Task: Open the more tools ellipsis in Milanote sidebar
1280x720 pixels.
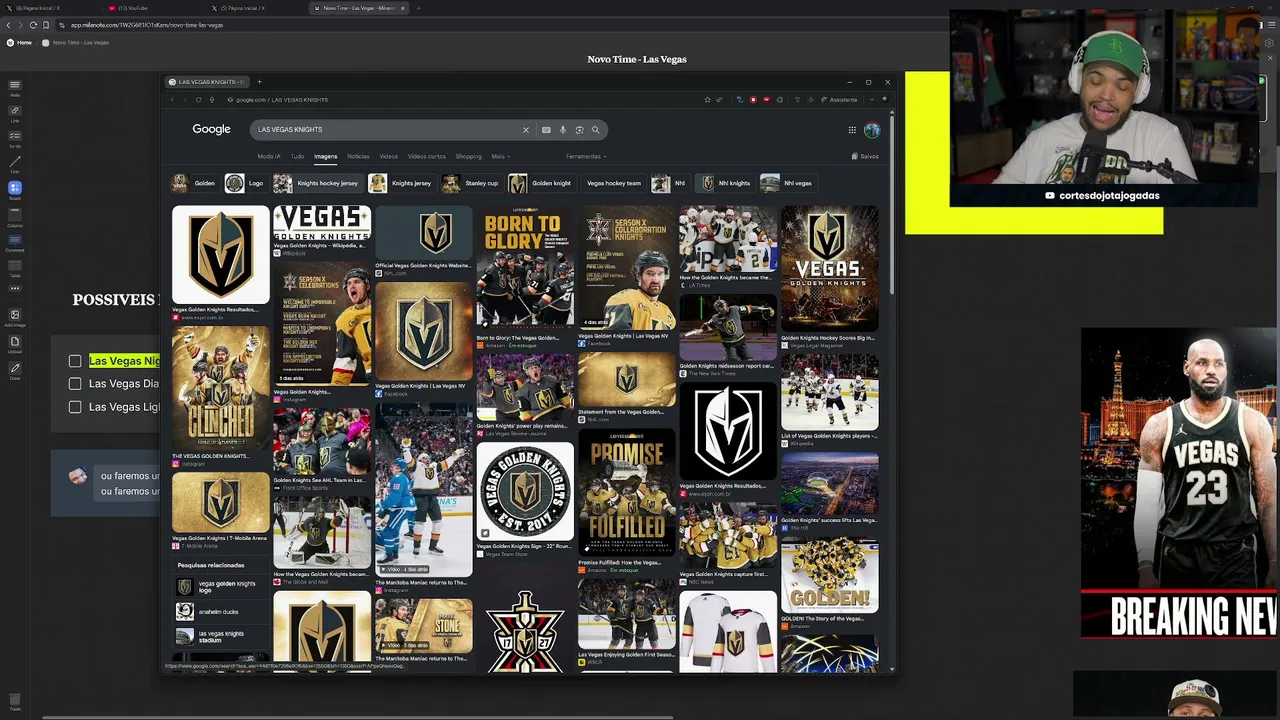Action: pyautogui.click(x=15, y=289)
